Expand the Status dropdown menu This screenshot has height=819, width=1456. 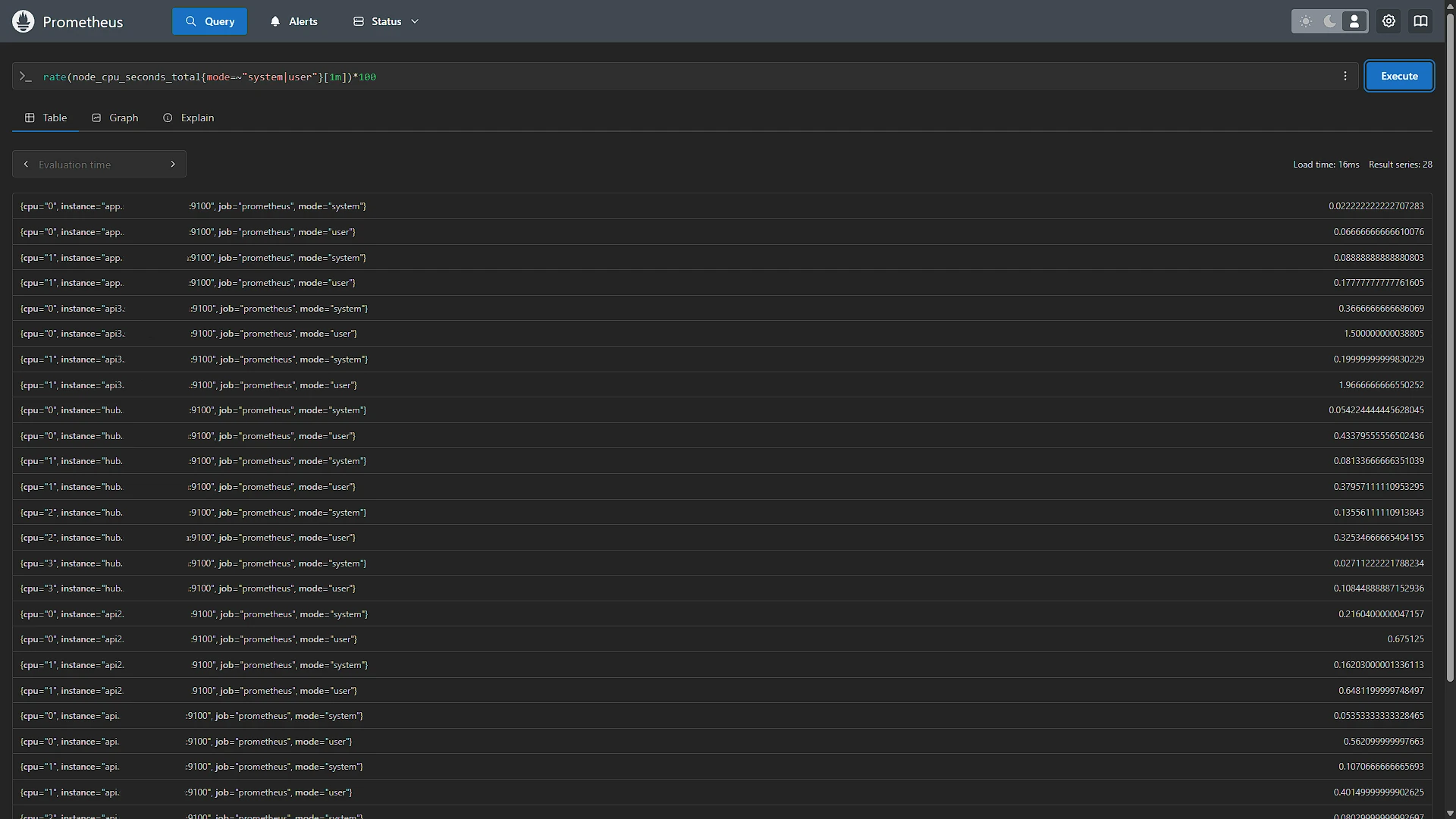(386, 21)
